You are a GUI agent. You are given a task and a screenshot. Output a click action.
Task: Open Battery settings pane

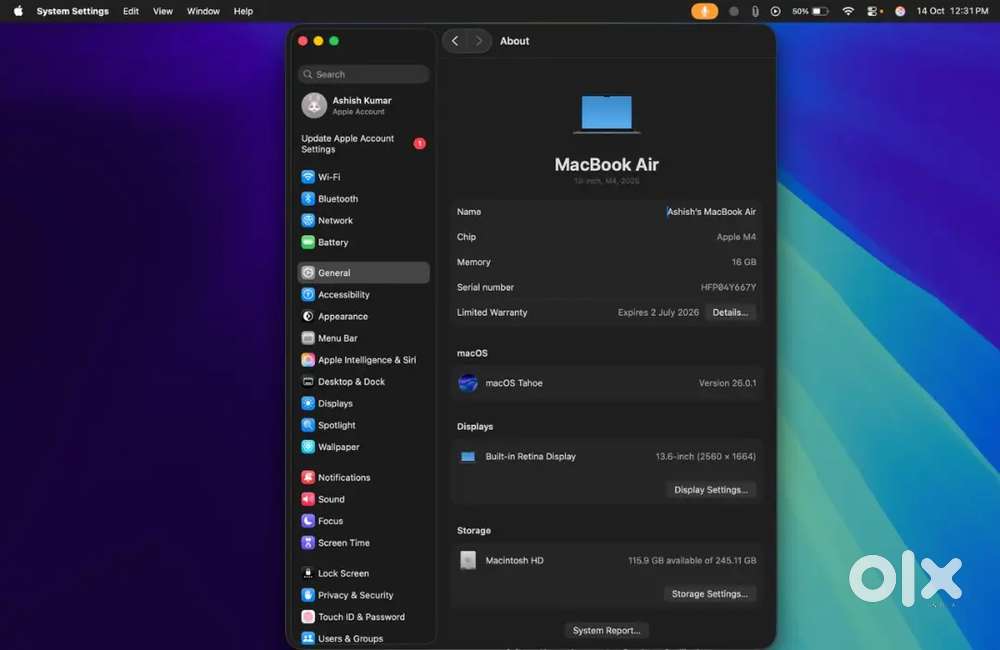point(333,243)
